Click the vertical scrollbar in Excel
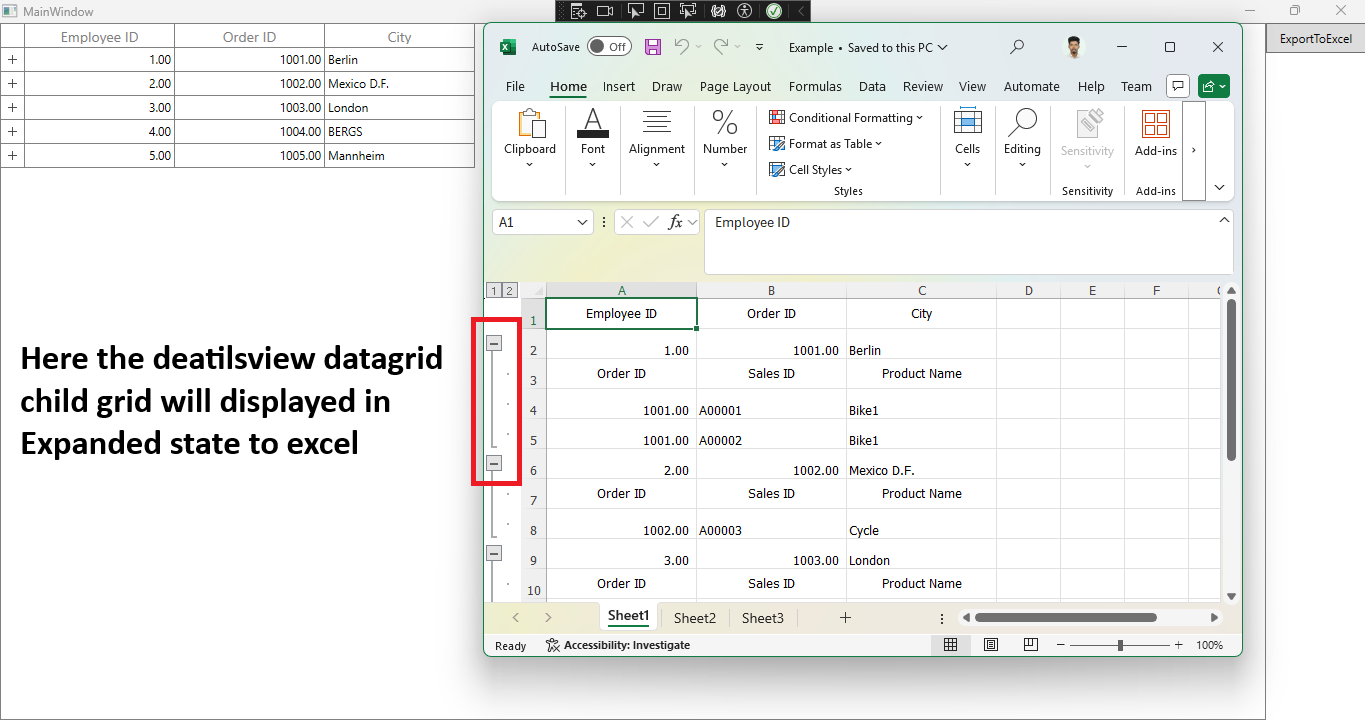The height and width of the screenshot is (720, 1365). (1232, 380)
